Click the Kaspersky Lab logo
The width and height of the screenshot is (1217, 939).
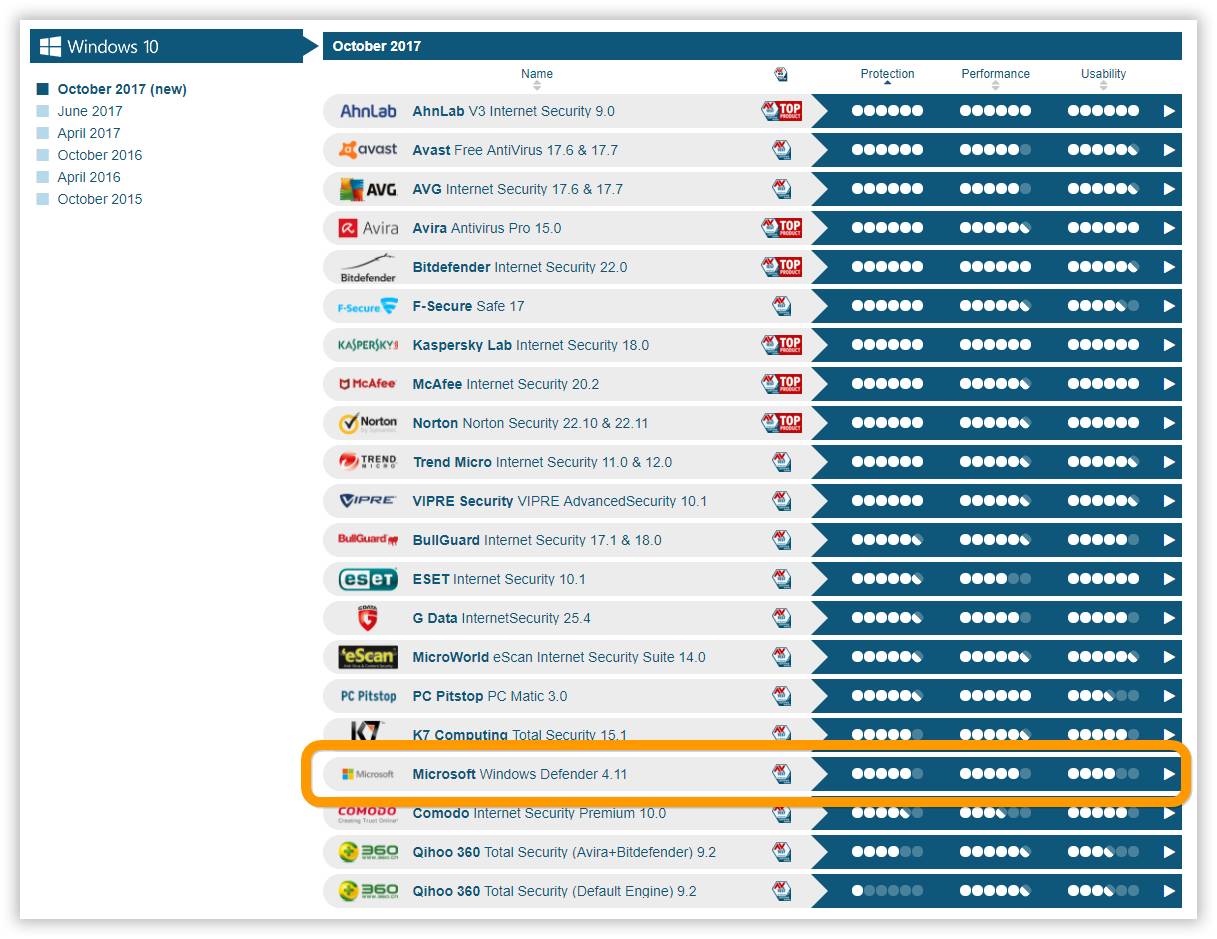[x=368, y=345]
